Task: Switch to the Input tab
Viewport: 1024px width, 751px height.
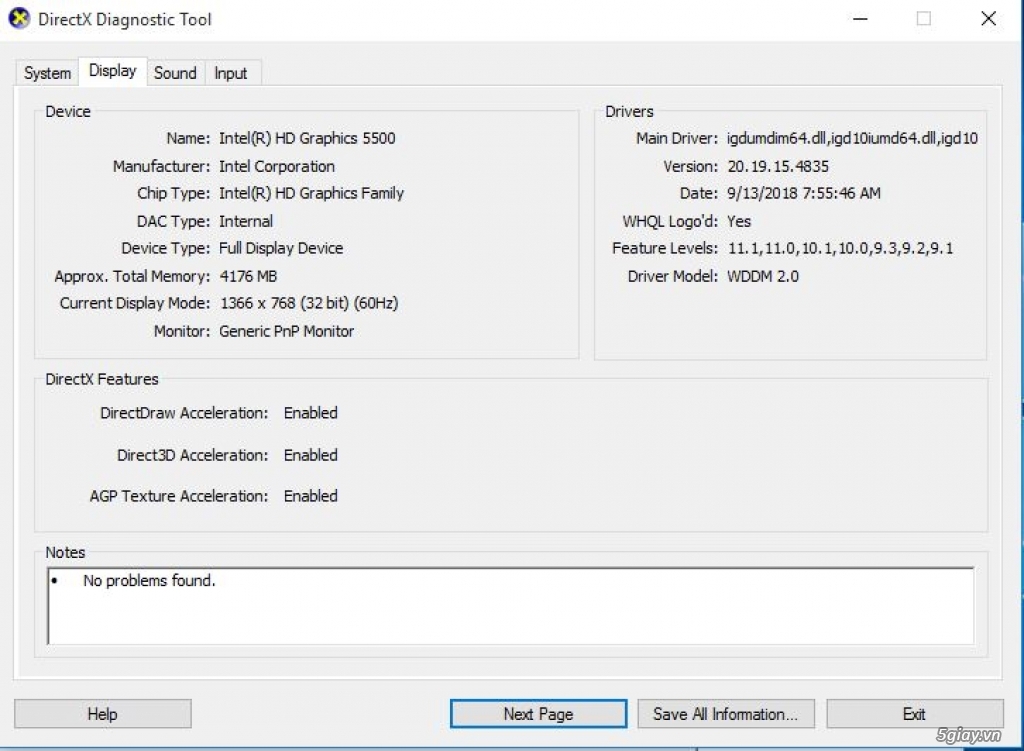Action: [x=231, y=72]
